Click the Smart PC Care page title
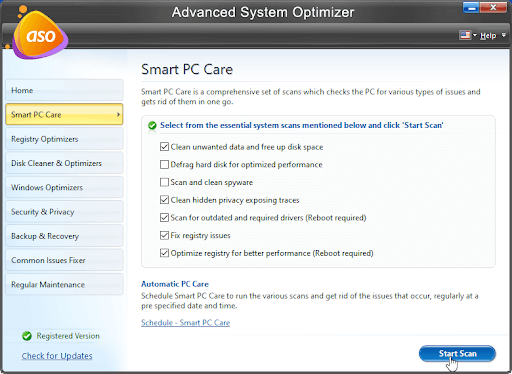Image resolution: width=512 pixels, height=374 pixels. (x=187, y=69)
